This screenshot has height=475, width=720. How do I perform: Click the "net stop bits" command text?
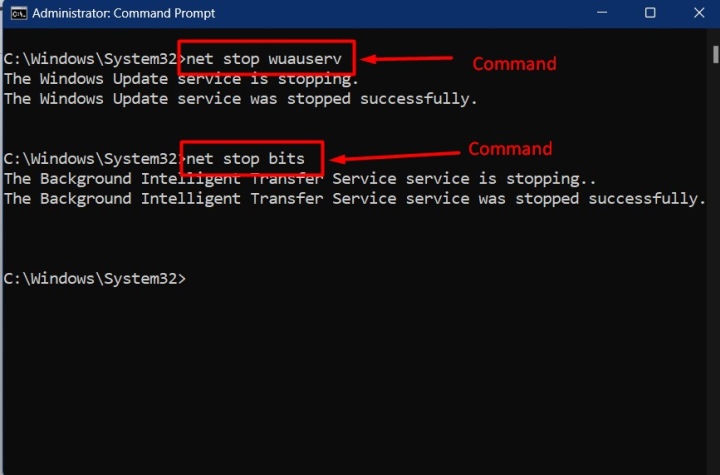point(253,158)
